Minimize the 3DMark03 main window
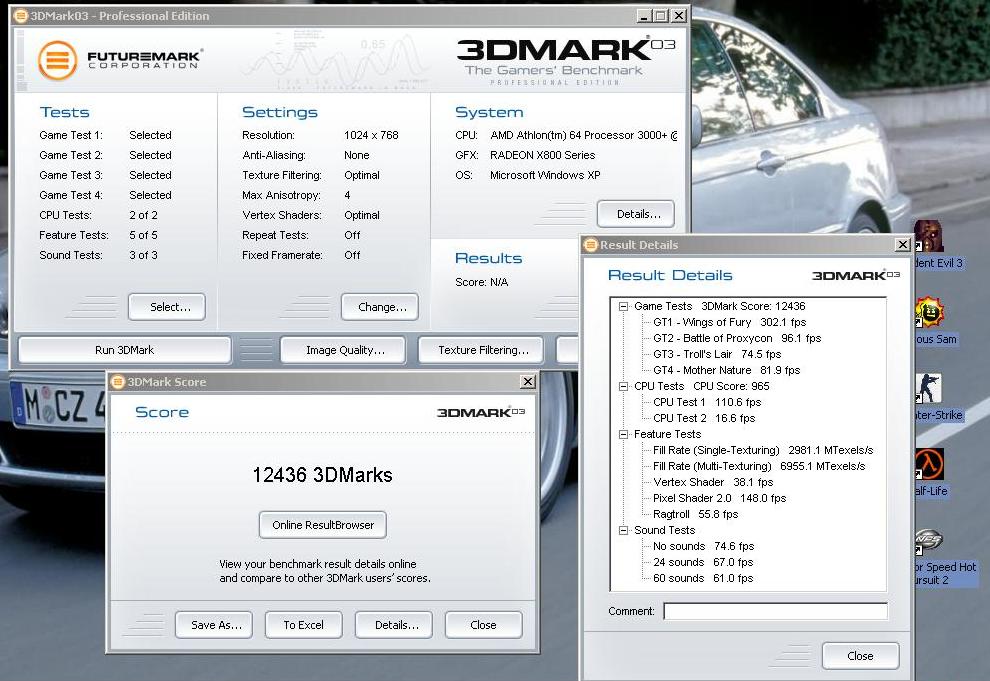The width and height of the screenshot is (990, 681). pyautogui.click(x=643, y=16)
